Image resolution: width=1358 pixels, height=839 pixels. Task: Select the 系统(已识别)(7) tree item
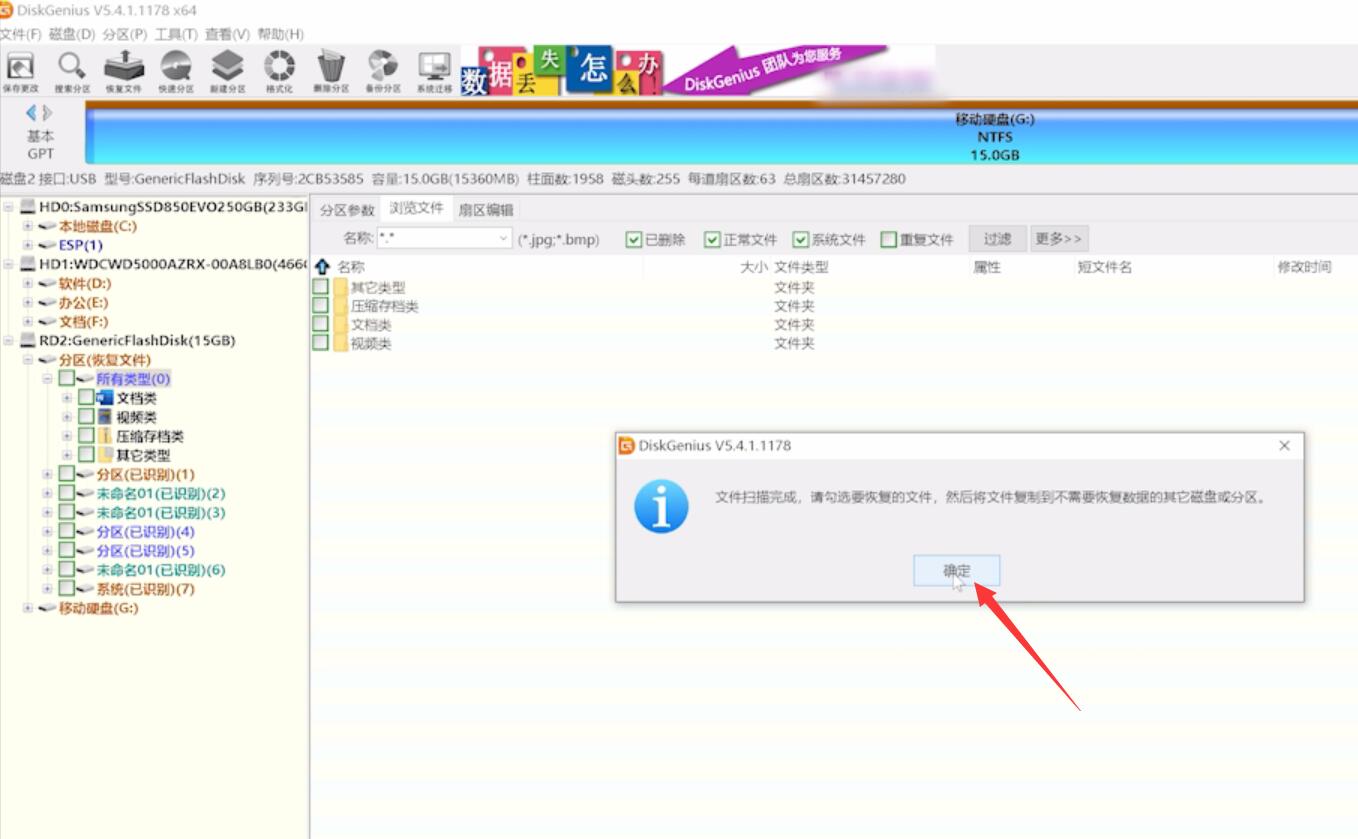pyautogui.click(x=145, y=589)
